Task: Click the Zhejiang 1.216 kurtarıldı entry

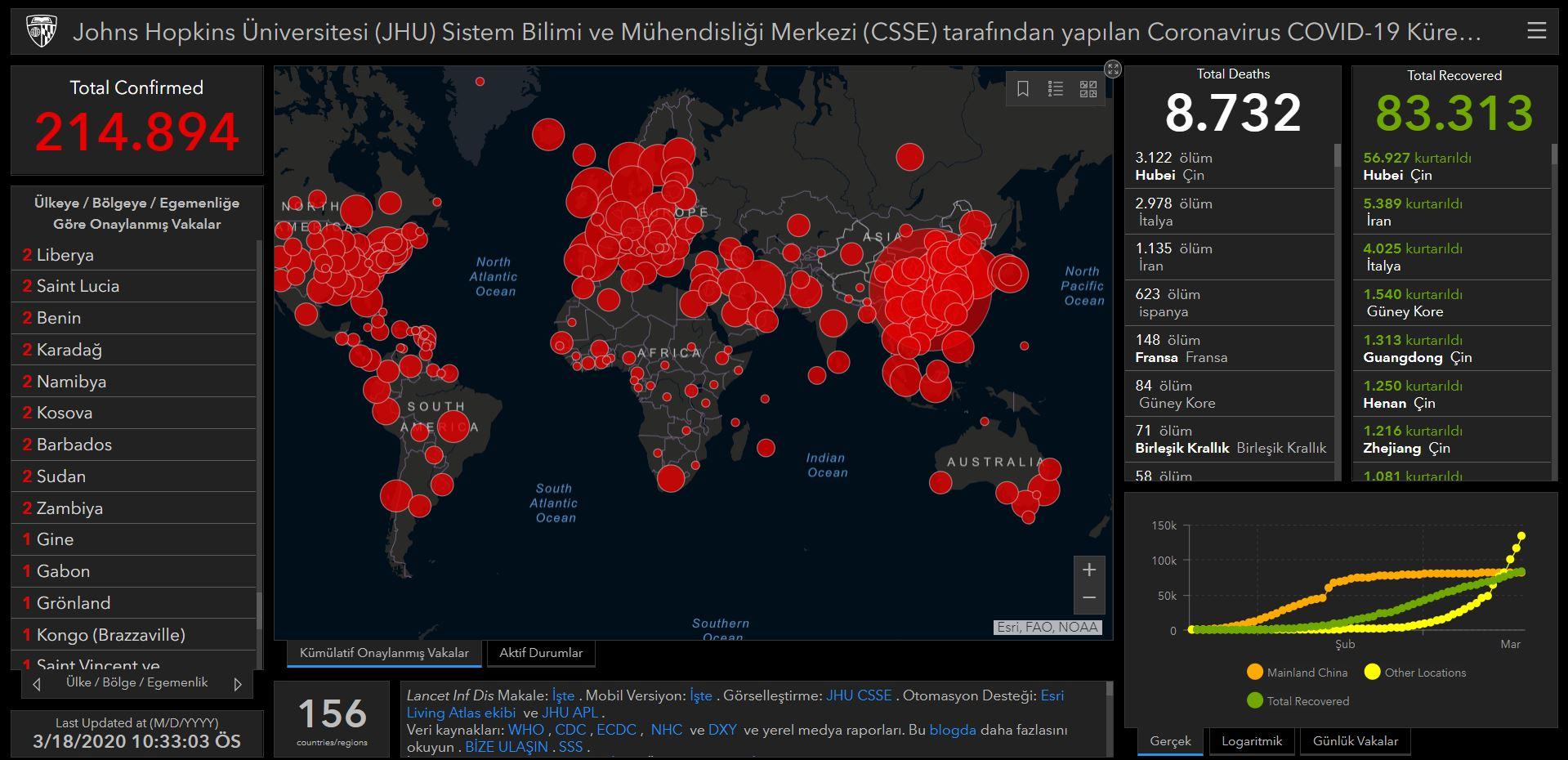Action: [1453, 439]
